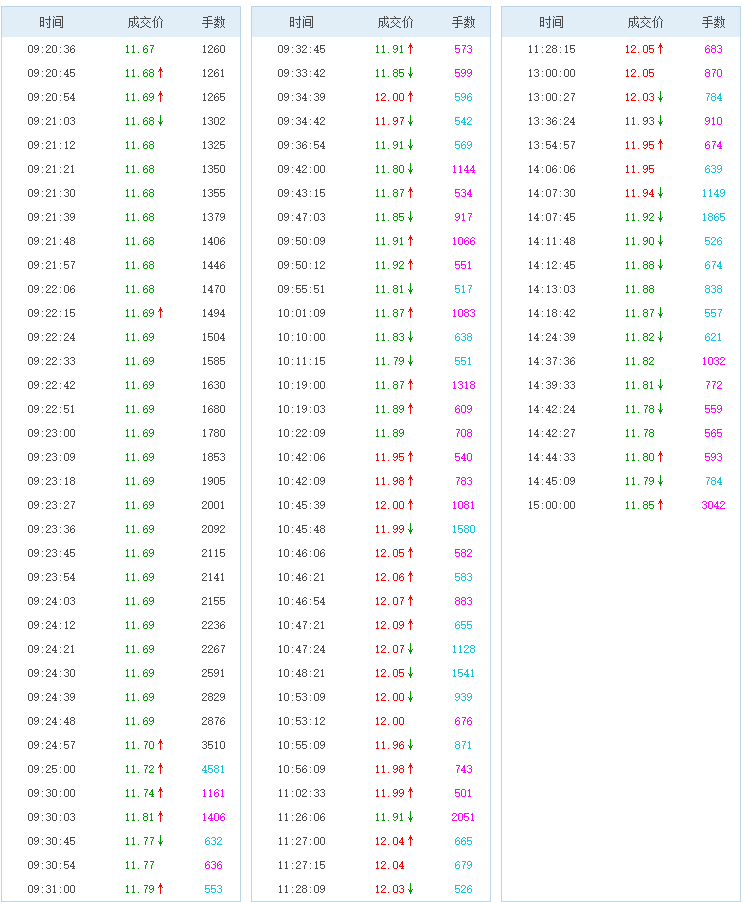Viewport: 743px width, 902px height.
Task: Click the 手数 header above volume 573
Action: tap(464, 22)
